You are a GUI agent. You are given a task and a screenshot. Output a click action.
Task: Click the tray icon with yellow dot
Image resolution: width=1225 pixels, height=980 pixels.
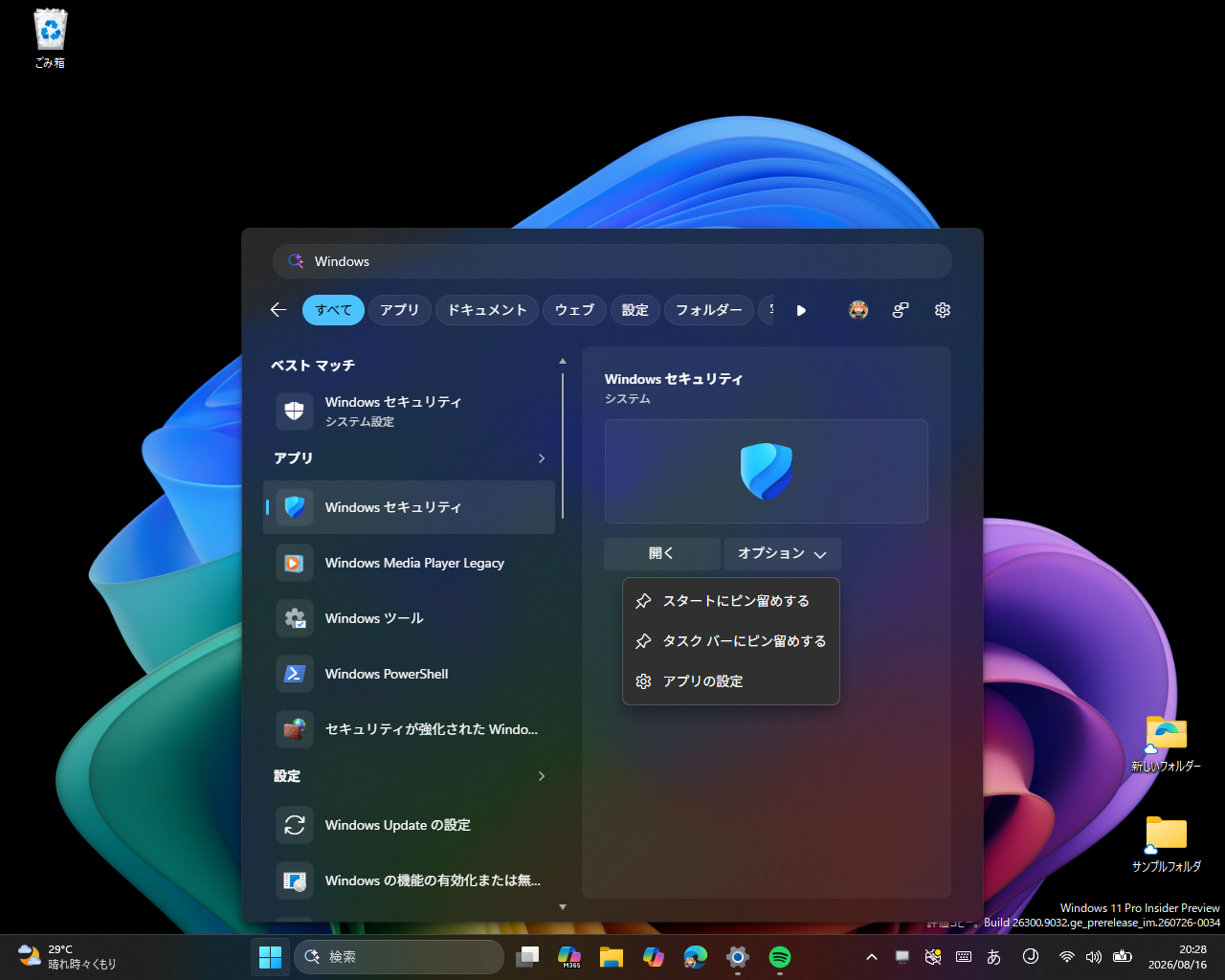[x=933, y=957]
